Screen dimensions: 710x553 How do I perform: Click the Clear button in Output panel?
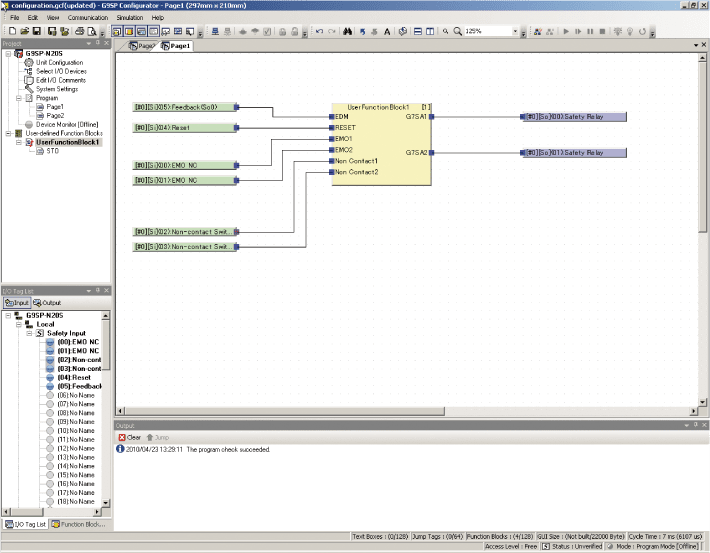point(130,437)
